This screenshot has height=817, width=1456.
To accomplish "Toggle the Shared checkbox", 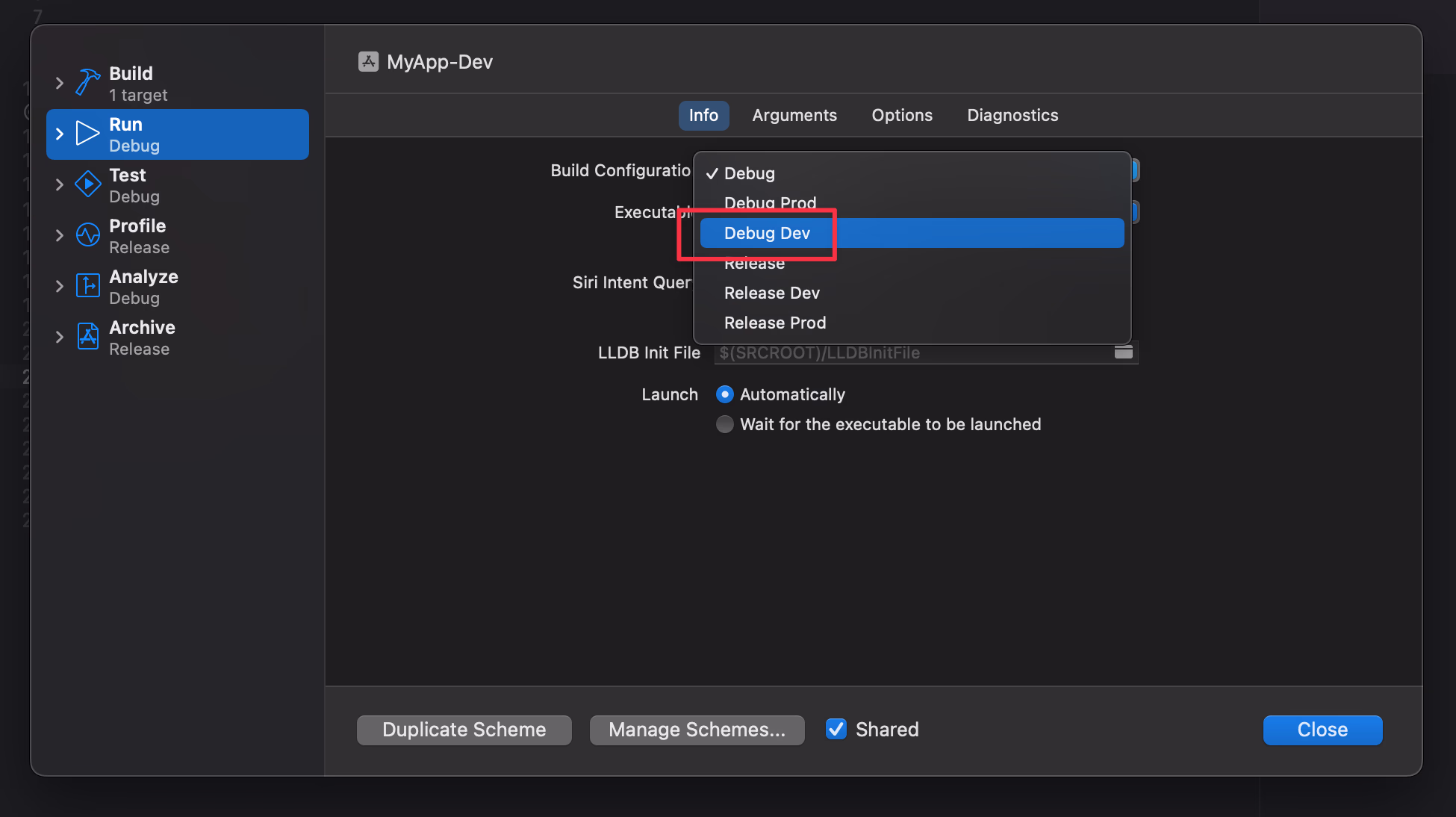I will point(836,729).
